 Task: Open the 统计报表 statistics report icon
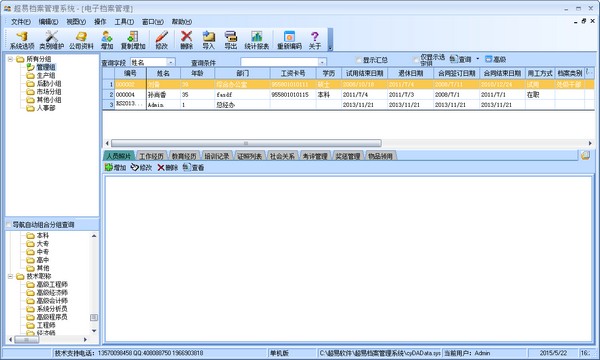tap(256, 40)
